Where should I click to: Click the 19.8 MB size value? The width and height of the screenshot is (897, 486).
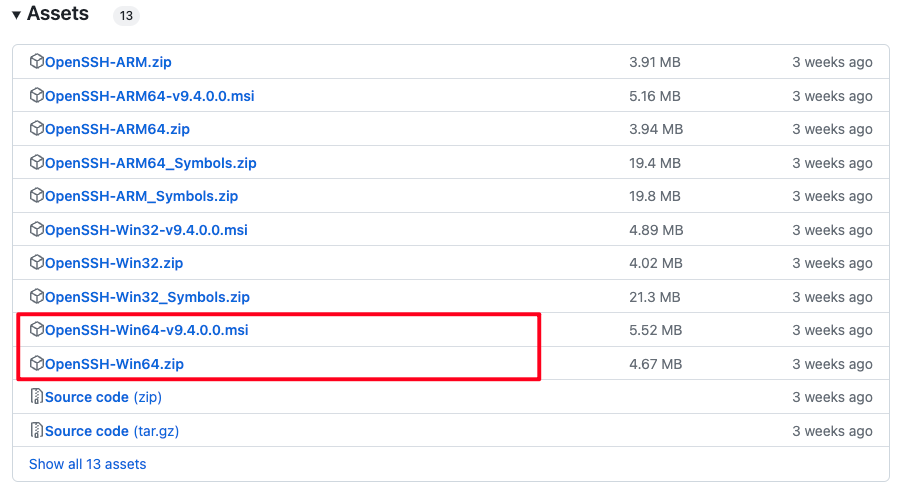pos(655,196)
